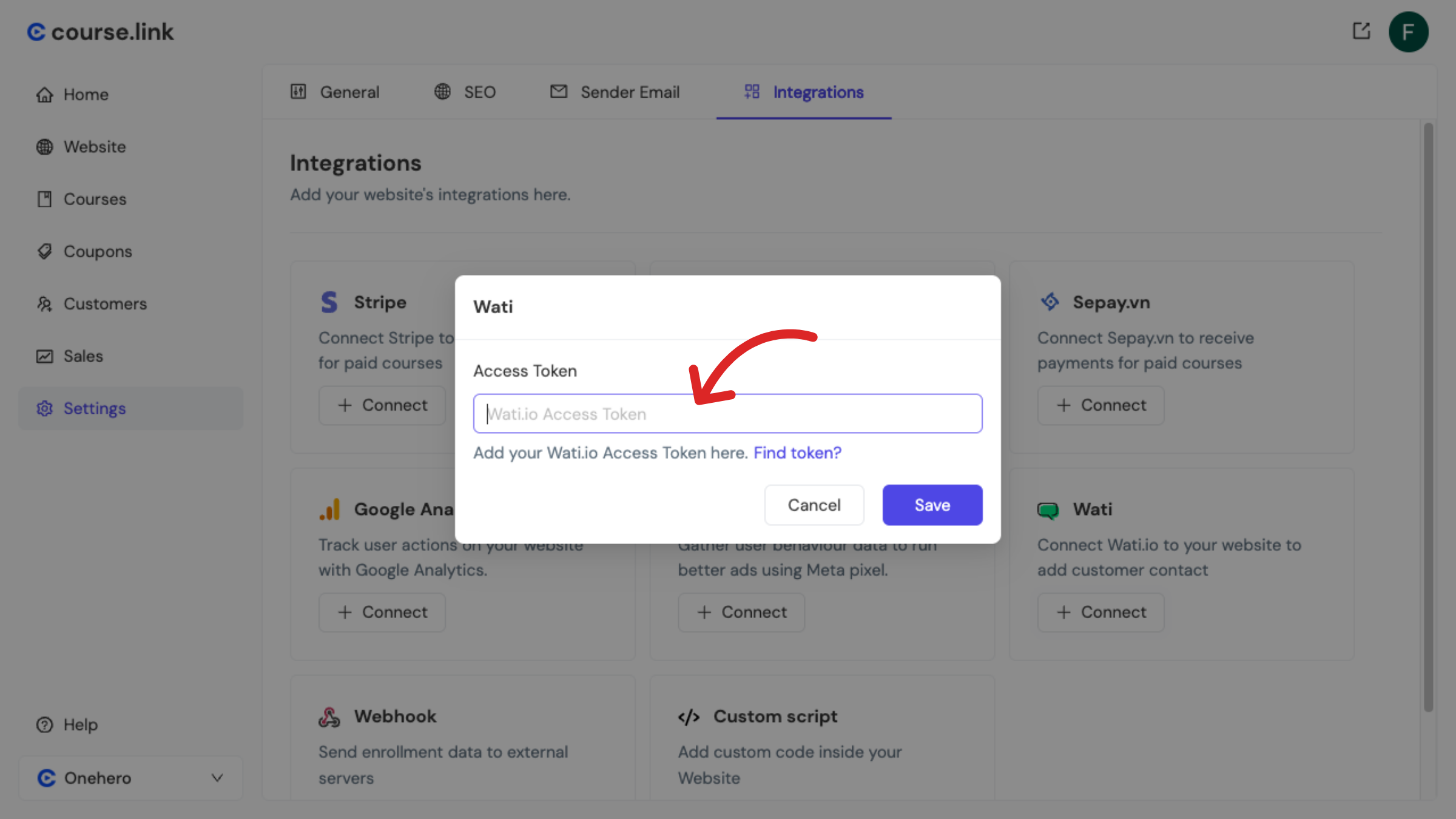The height and width of the screenshot is (819, 1456).
Task: Cancel the Wati dialog
Action: [814, 505]
